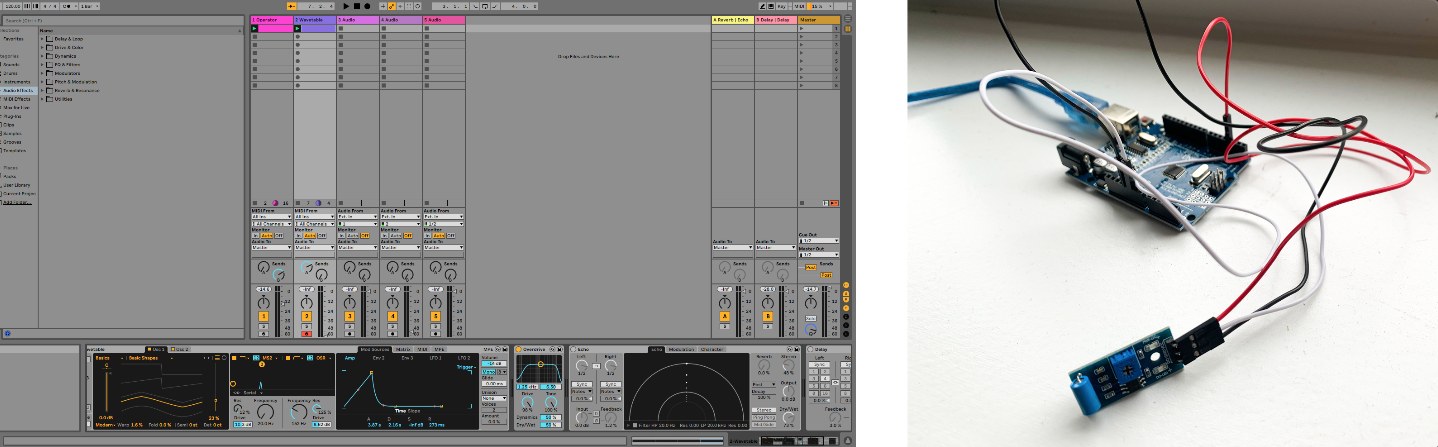Open the Matrix tab in Wavetable
Viewport: 1438px width, 447px height.
402,349
